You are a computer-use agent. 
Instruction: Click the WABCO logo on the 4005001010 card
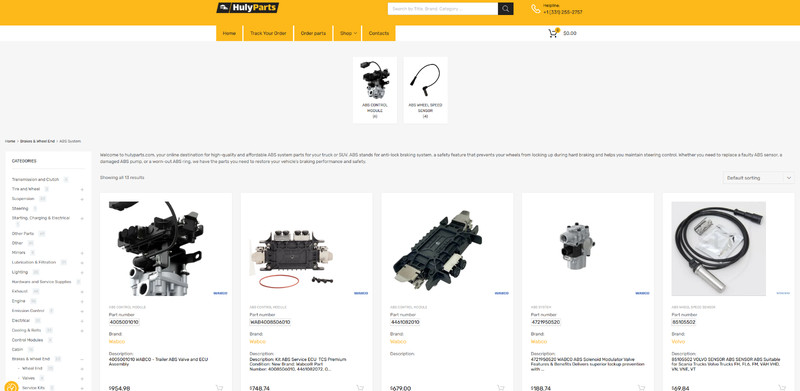[x=220, y=294]
